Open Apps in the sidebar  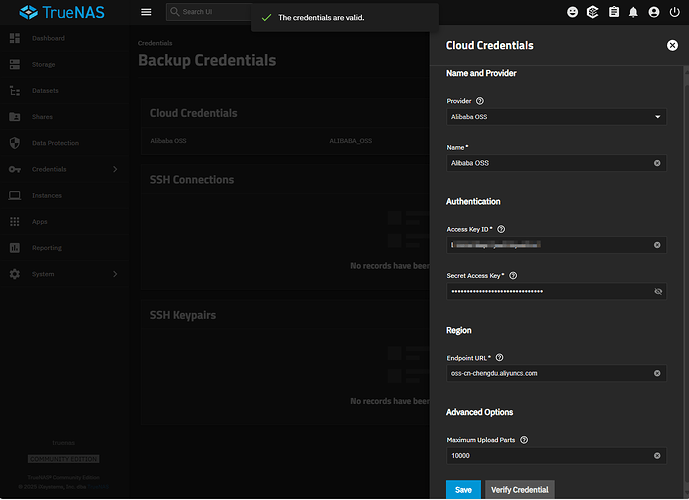click(64, 222)
